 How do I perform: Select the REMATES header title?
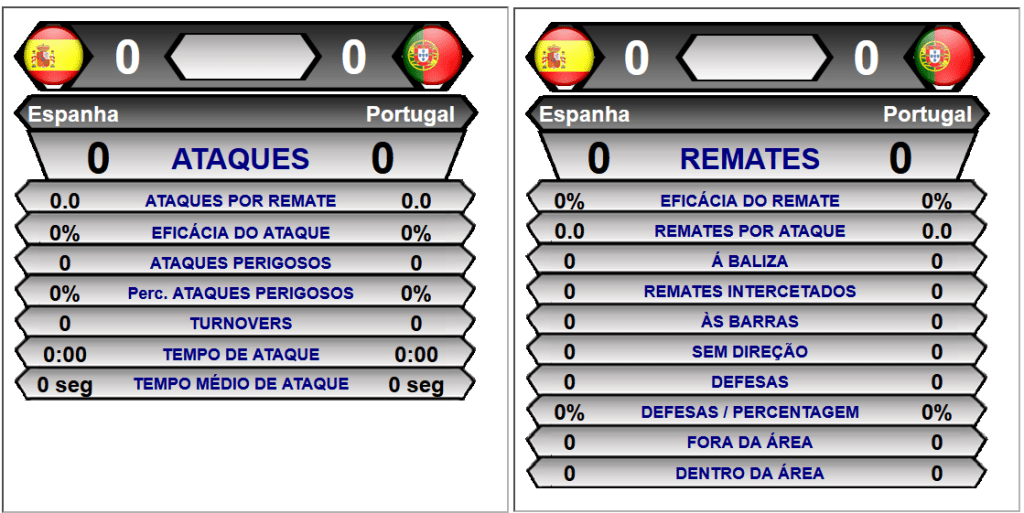(x=750, y=159)
